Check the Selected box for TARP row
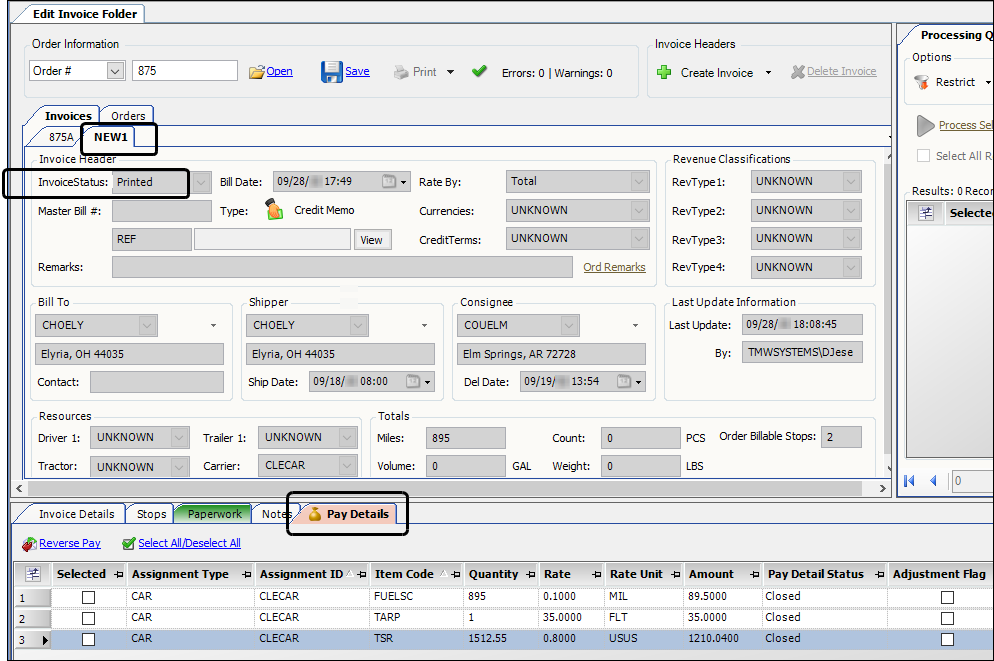Image resolution: width=994 pixels, height=661 pixels. pyautogui.click(x=88, y=618)
